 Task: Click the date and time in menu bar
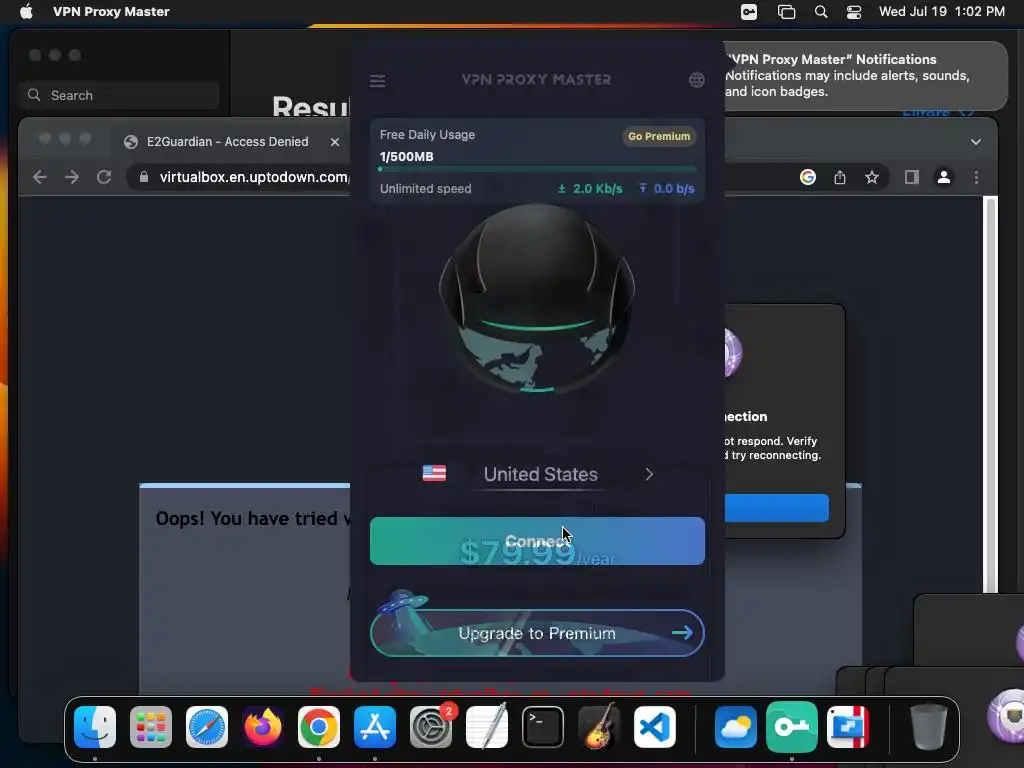coord(942,12)
